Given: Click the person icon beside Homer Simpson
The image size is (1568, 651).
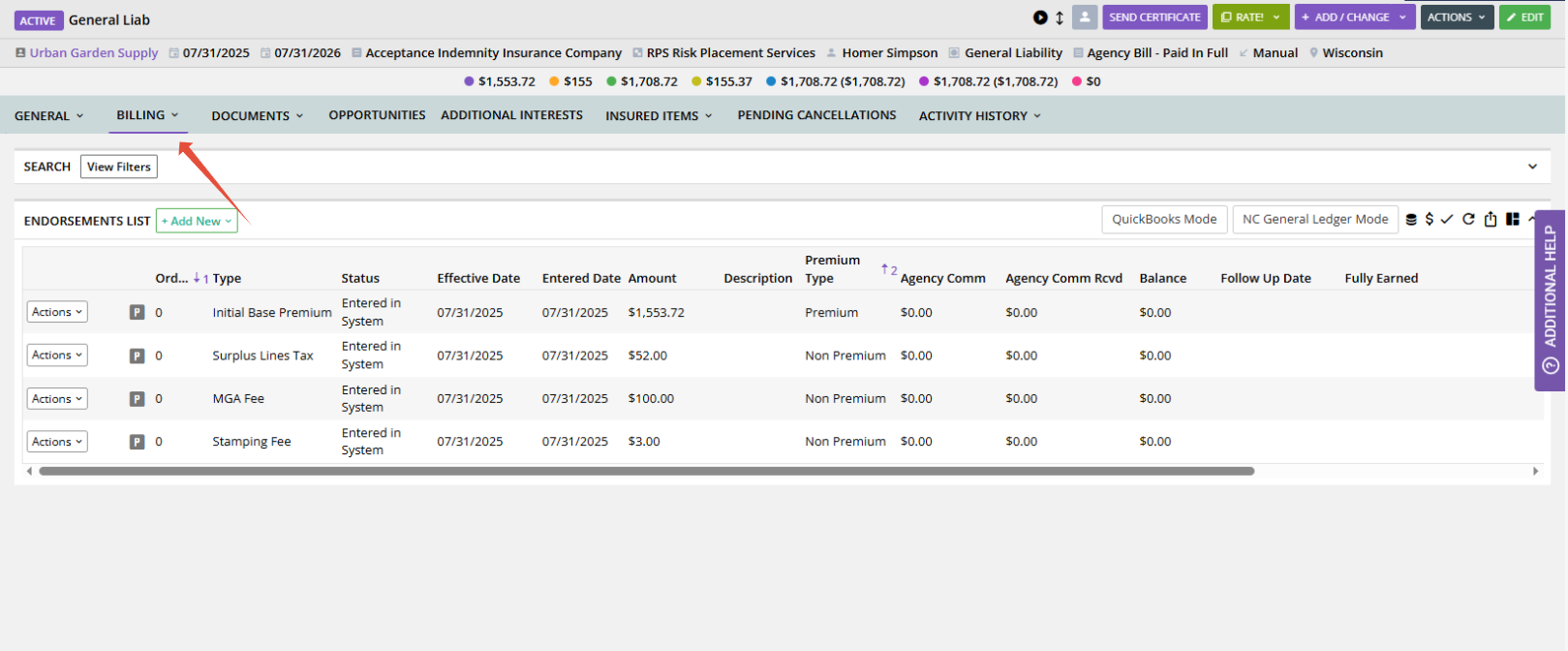Looking at the screenshot, I should click(x=832, y=53).
